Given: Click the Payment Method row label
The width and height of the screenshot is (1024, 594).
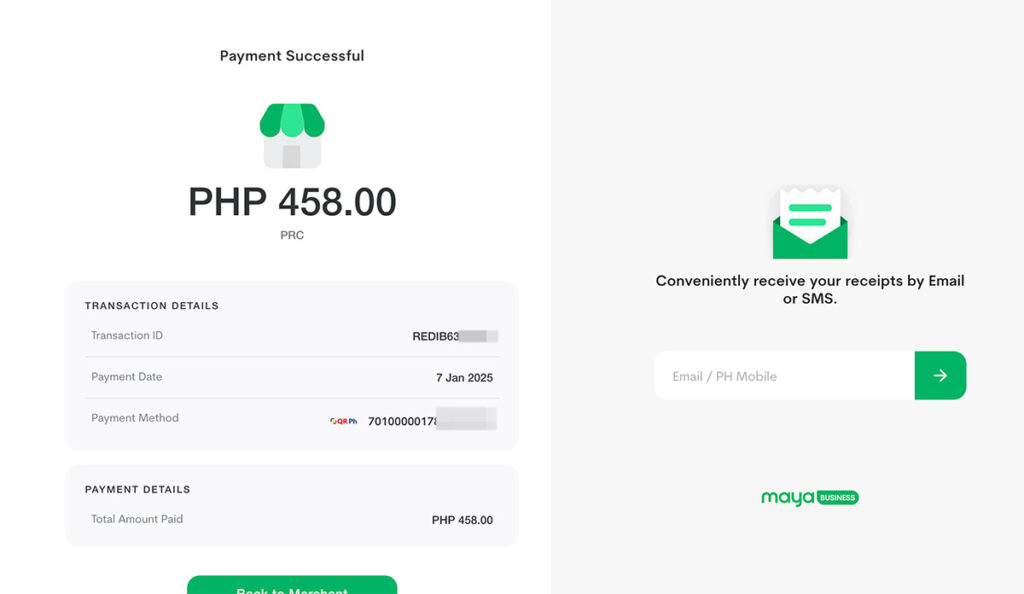Looking at the screenshot, I should 135,418.
